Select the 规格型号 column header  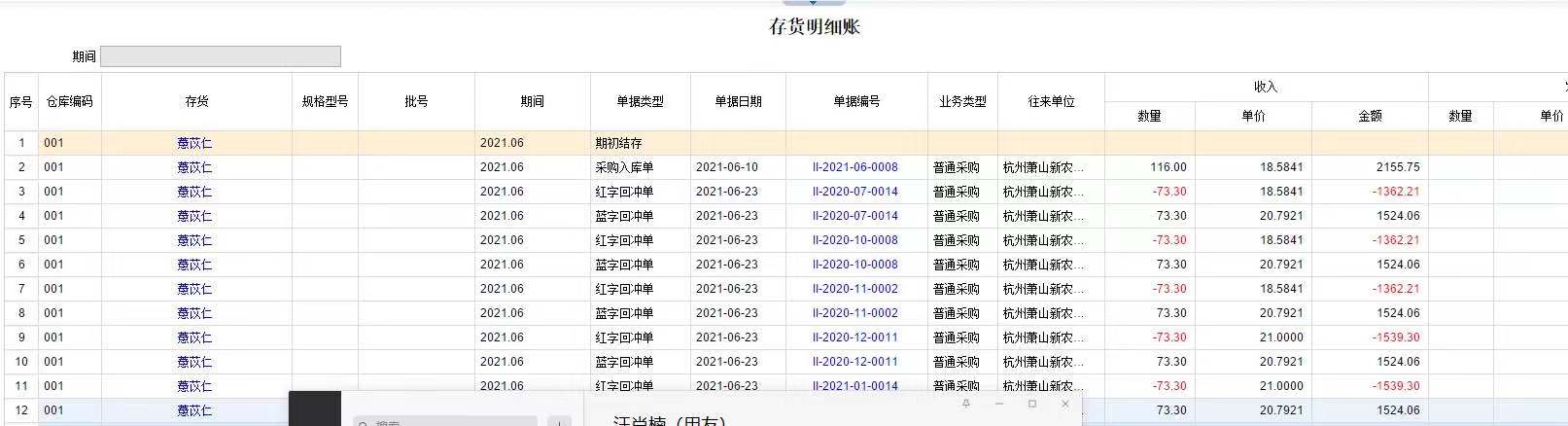325,101
